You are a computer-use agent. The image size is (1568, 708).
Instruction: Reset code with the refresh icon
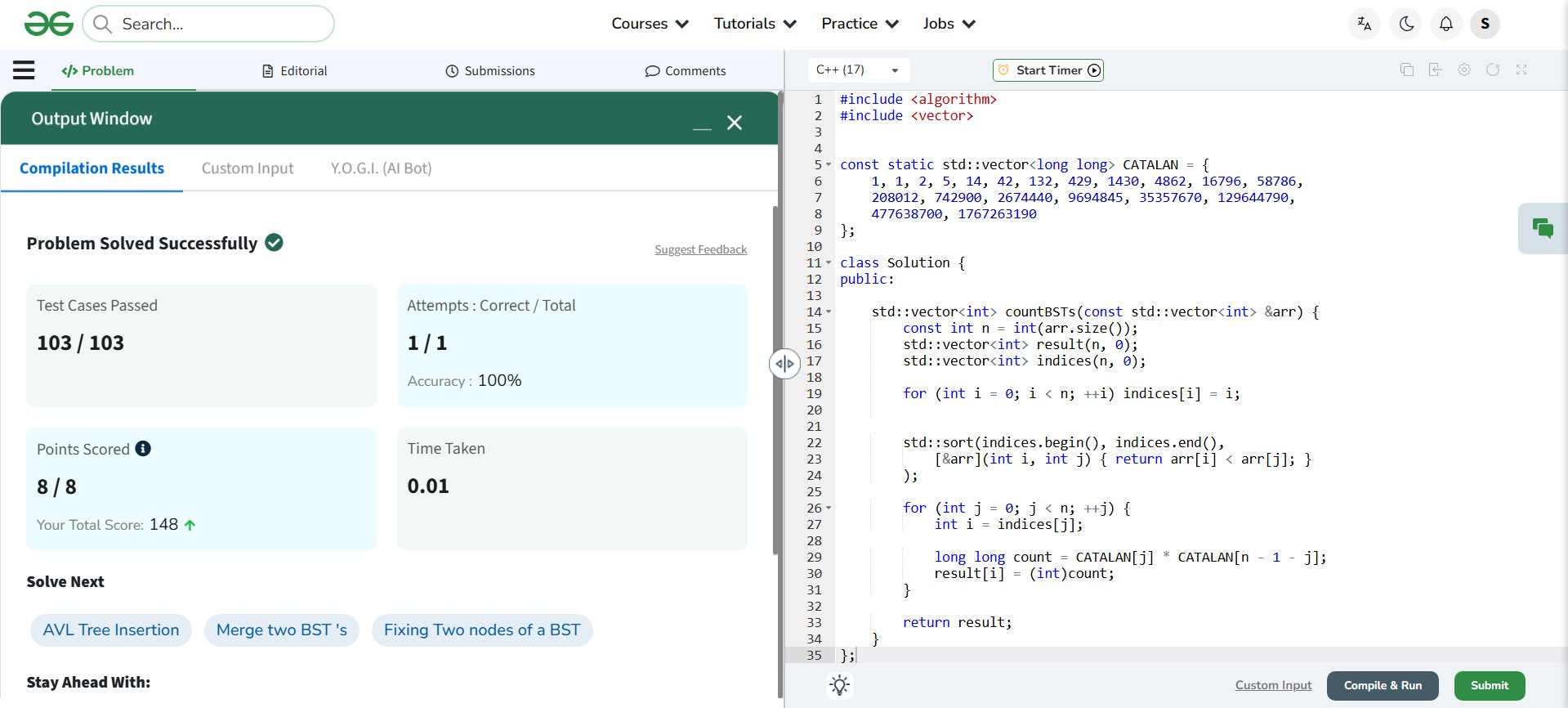pyautogui.click(x=1493, y=70)
